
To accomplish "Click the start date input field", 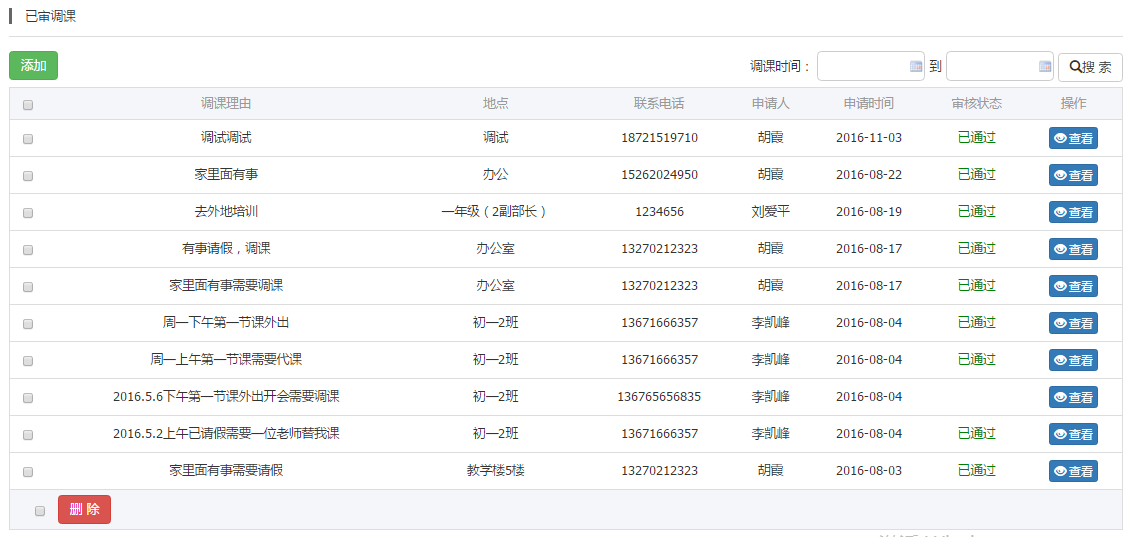I will tap(862, 66).
